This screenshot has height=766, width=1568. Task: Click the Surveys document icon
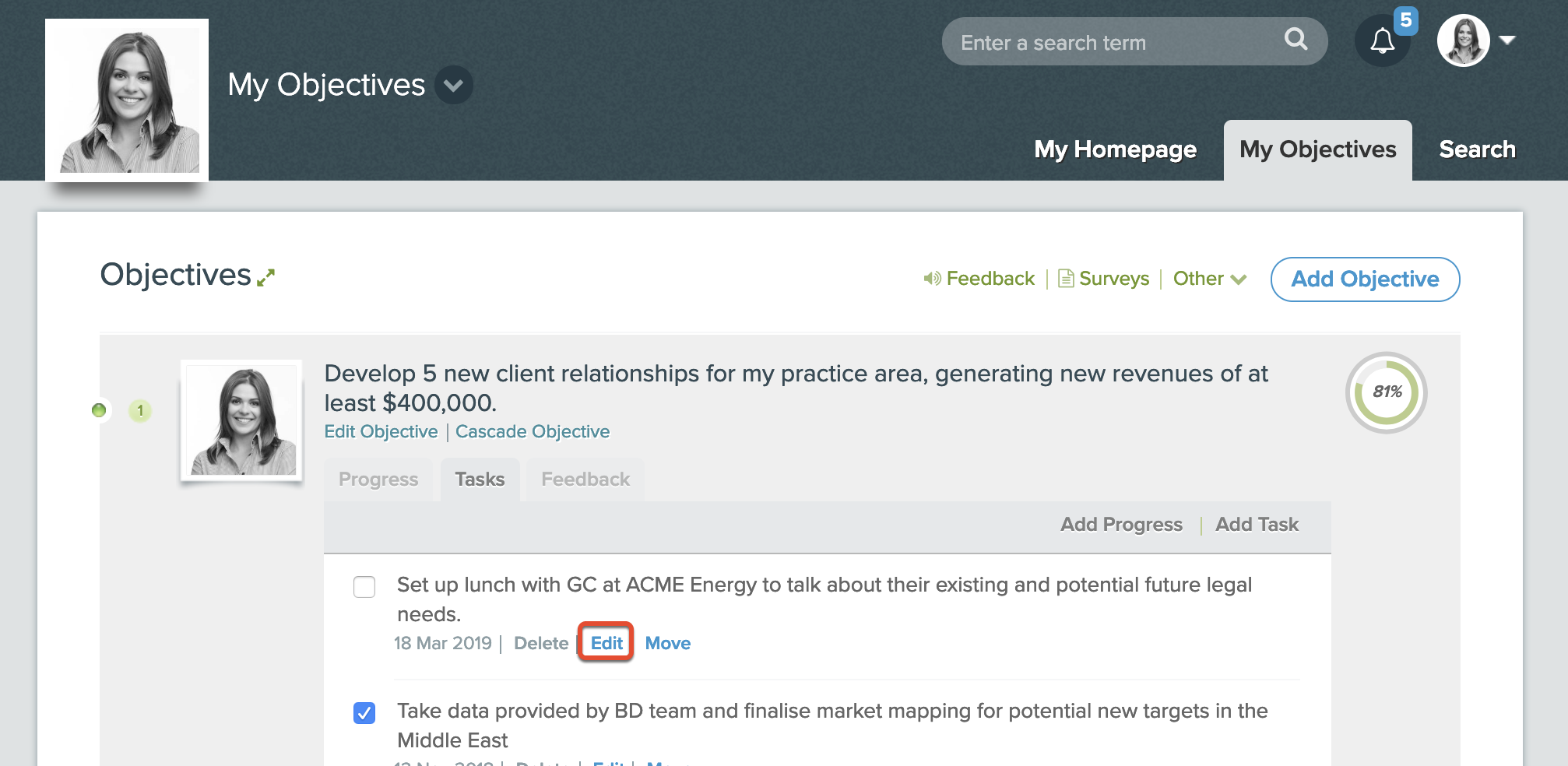(1066, 279)
